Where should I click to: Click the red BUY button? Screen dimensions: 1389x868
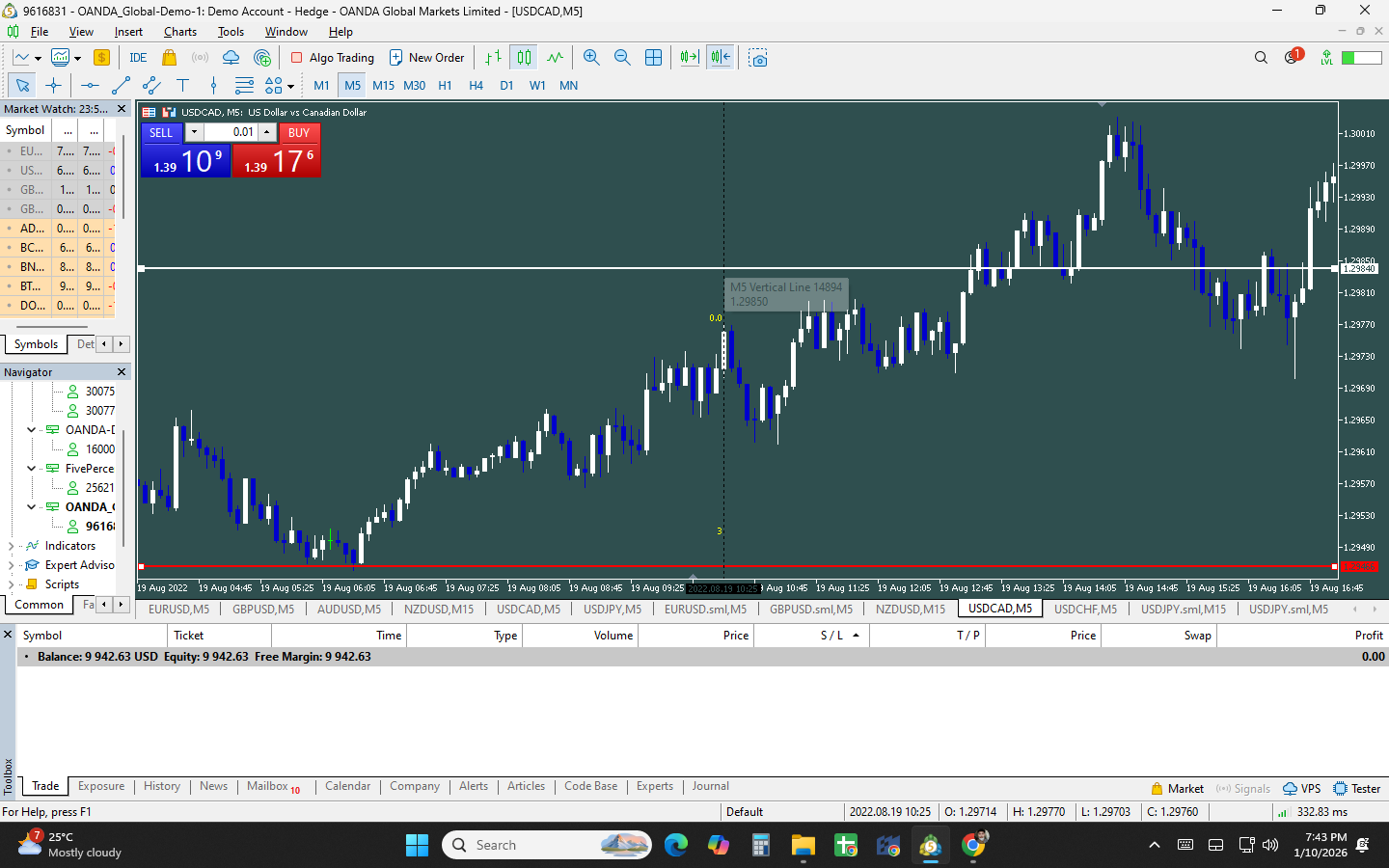298,133
